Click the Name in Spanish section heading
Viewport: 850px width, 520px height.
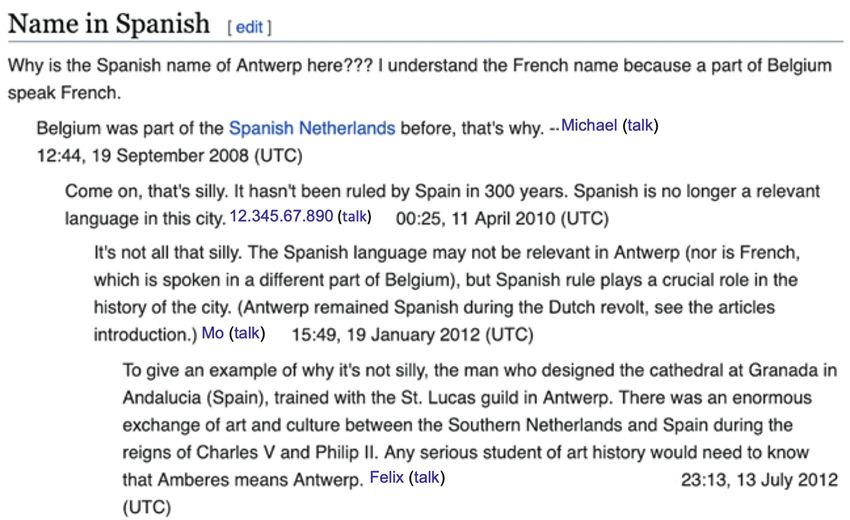click(x=109, y=24)
